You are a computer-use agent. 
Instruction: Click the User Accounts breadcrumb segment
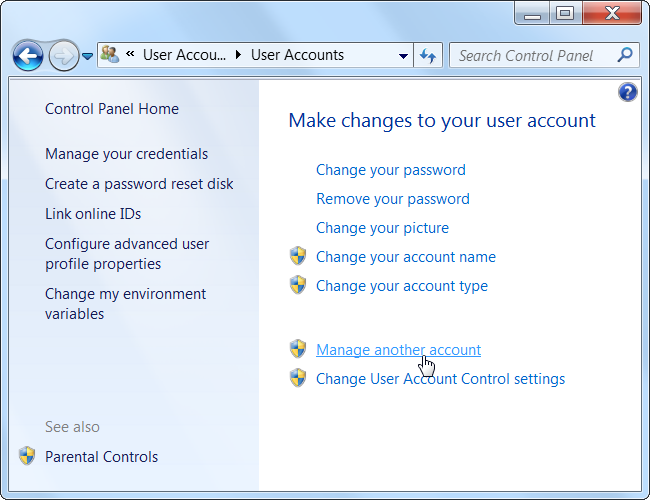point(297,56)
